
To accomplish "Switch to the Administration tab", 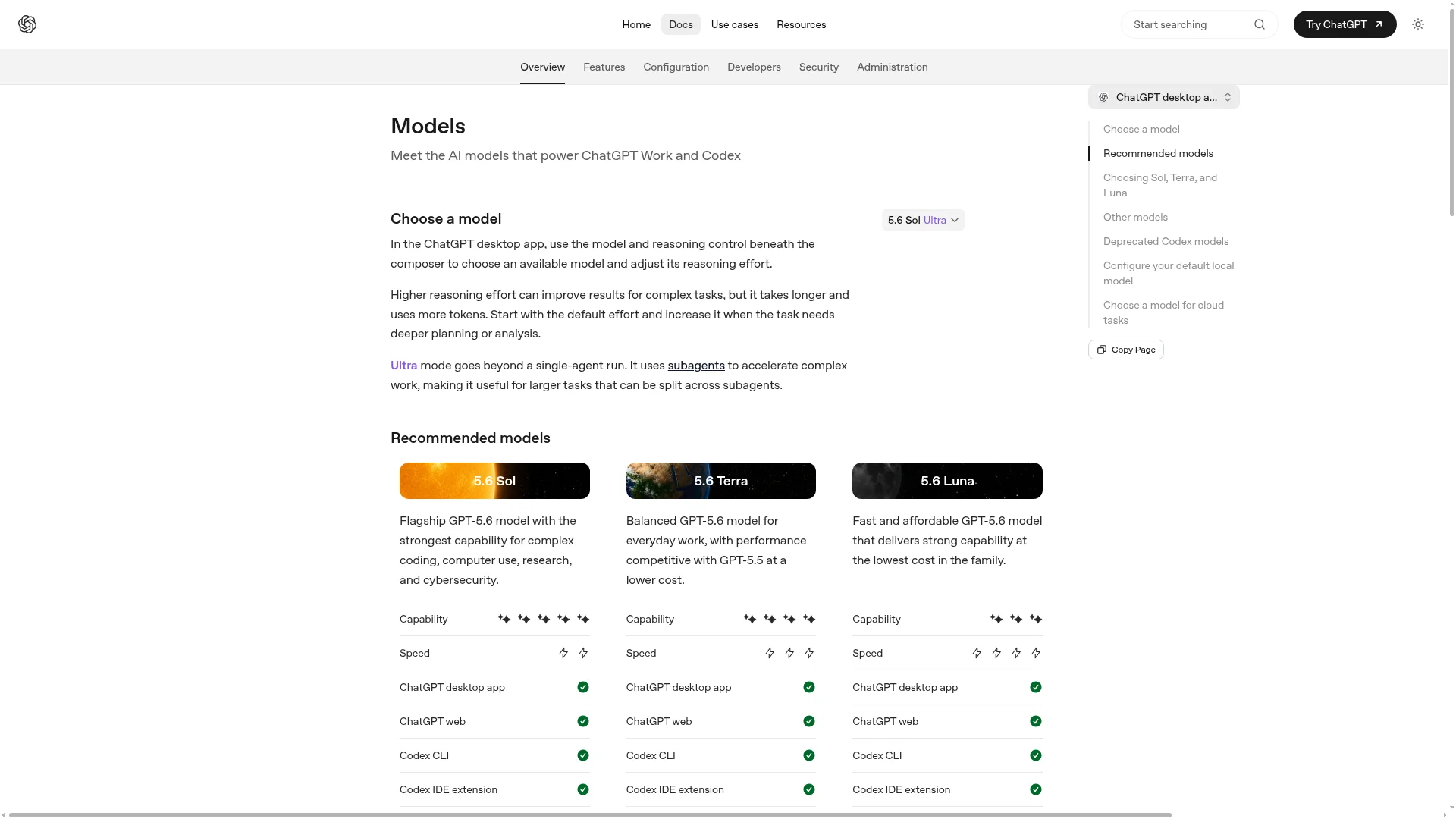I will [x=893, y=67].
